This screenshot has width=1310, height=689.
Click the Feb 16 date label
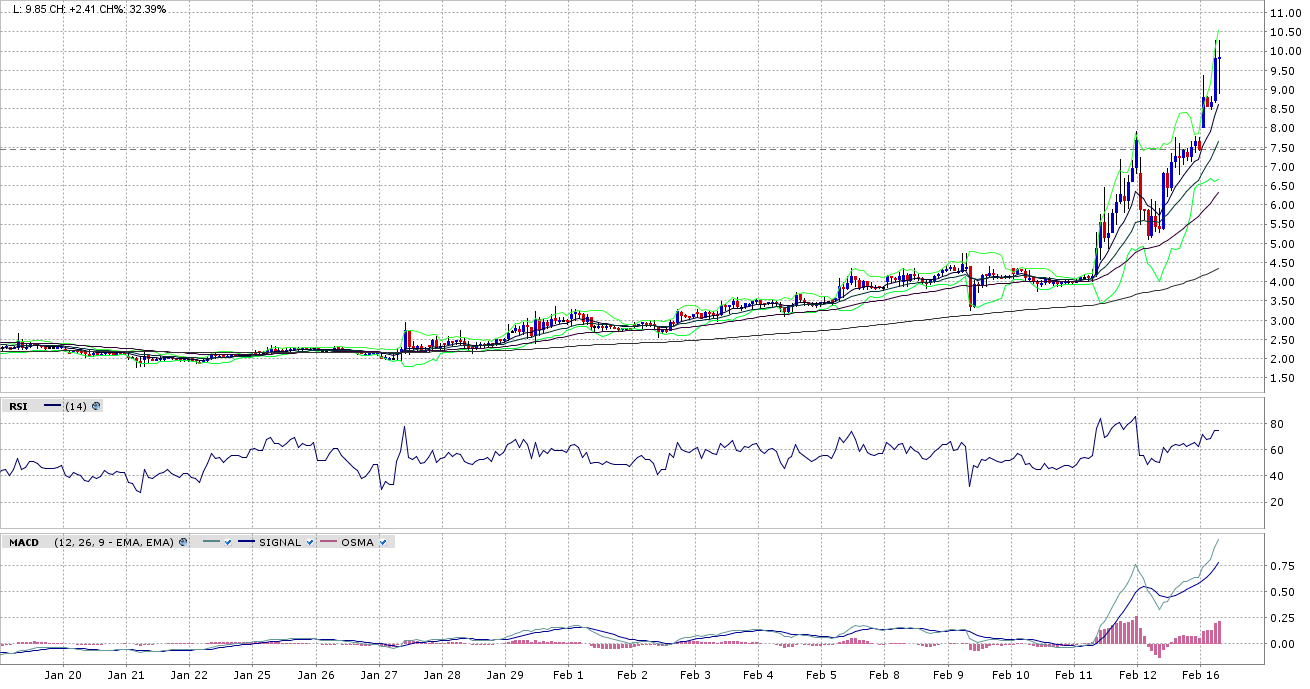[x=1200, y=676]
